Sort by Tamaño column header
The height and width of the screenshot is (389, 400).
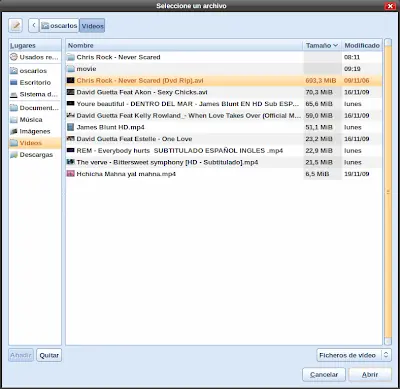[322, 45]
